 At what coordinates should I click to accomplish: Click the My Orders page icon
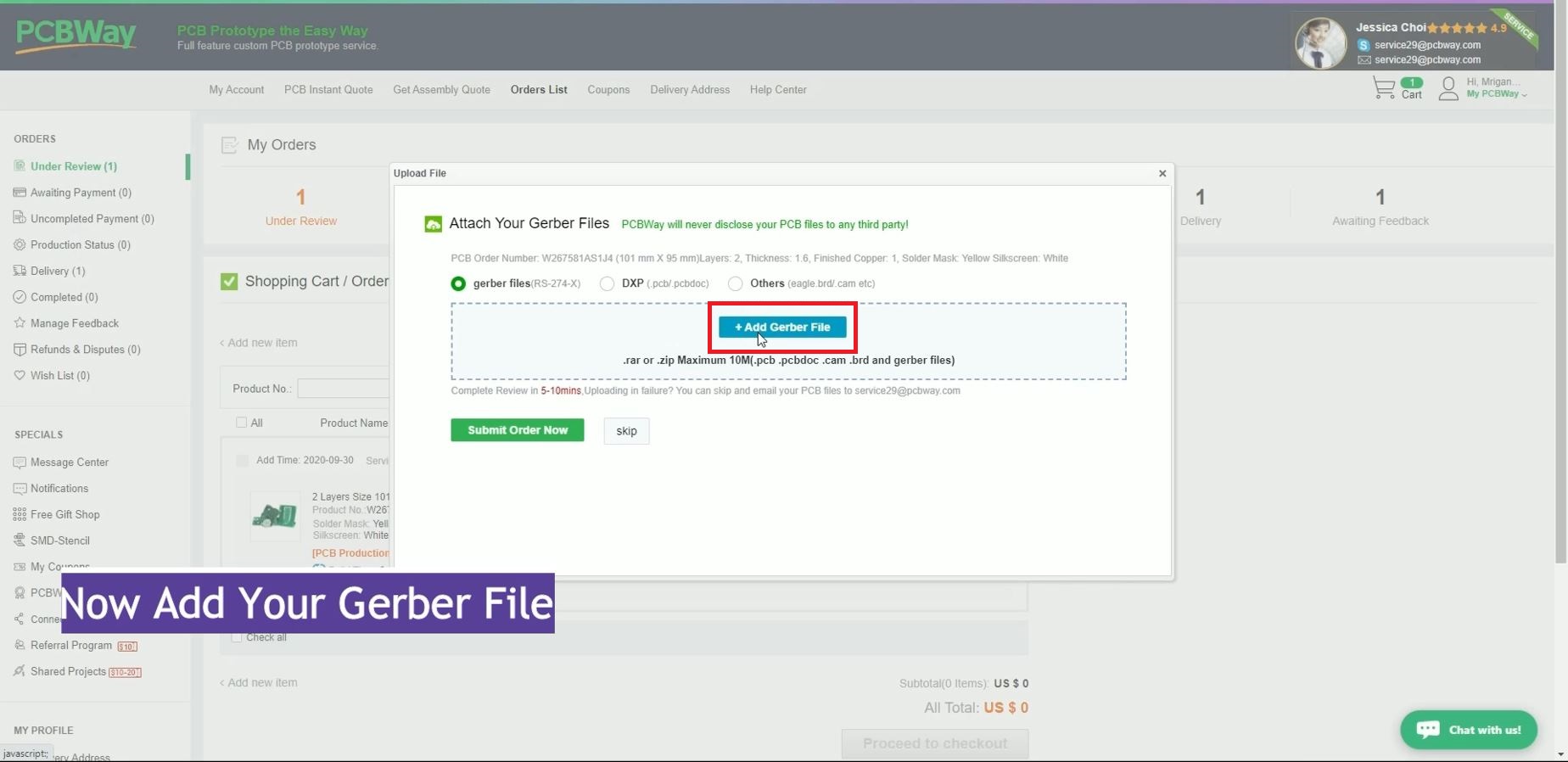pyautogui.click(x=229, y=145)
